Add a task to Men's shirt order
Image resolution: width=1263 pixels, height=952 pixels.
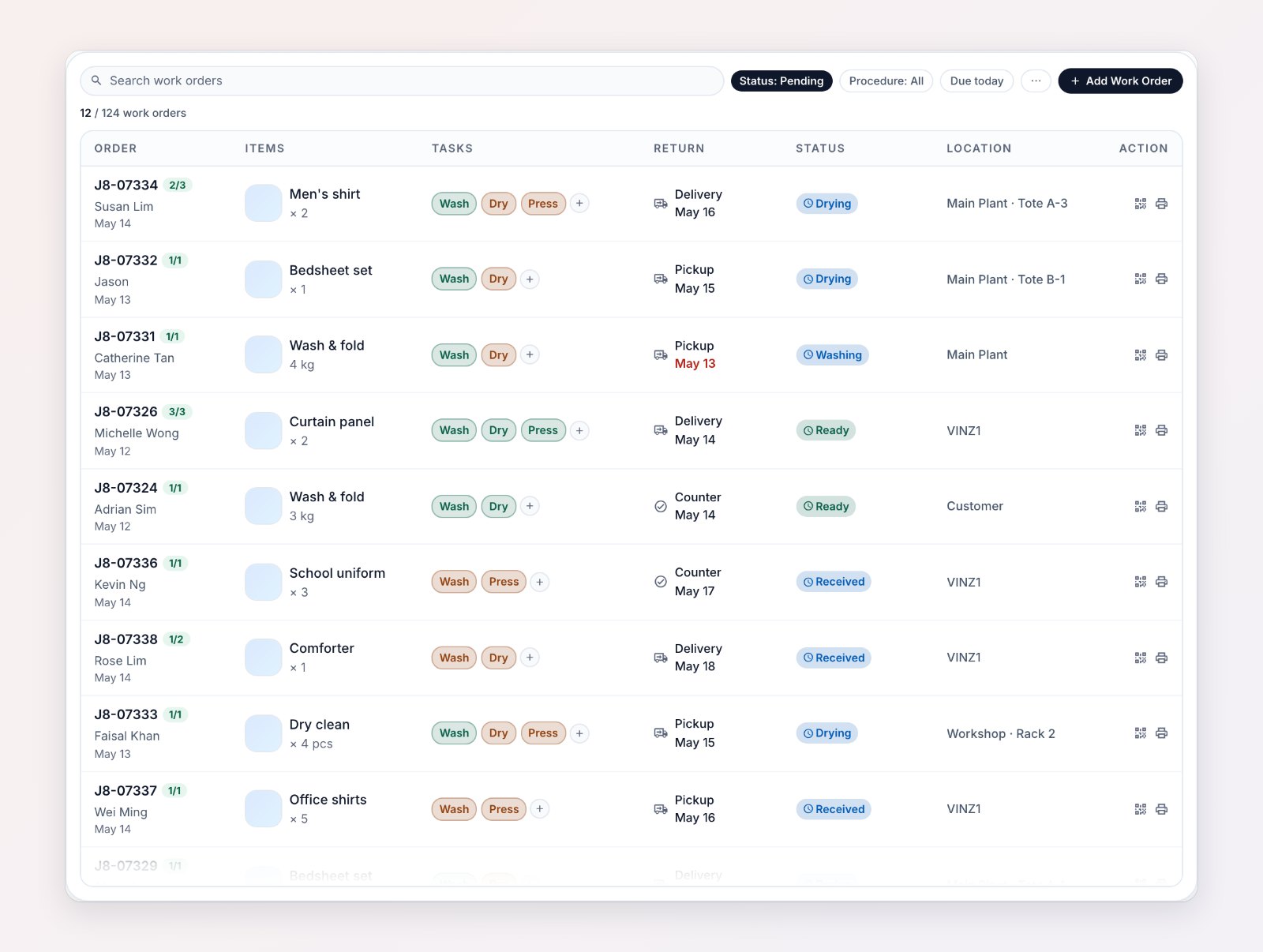point(579,204)
